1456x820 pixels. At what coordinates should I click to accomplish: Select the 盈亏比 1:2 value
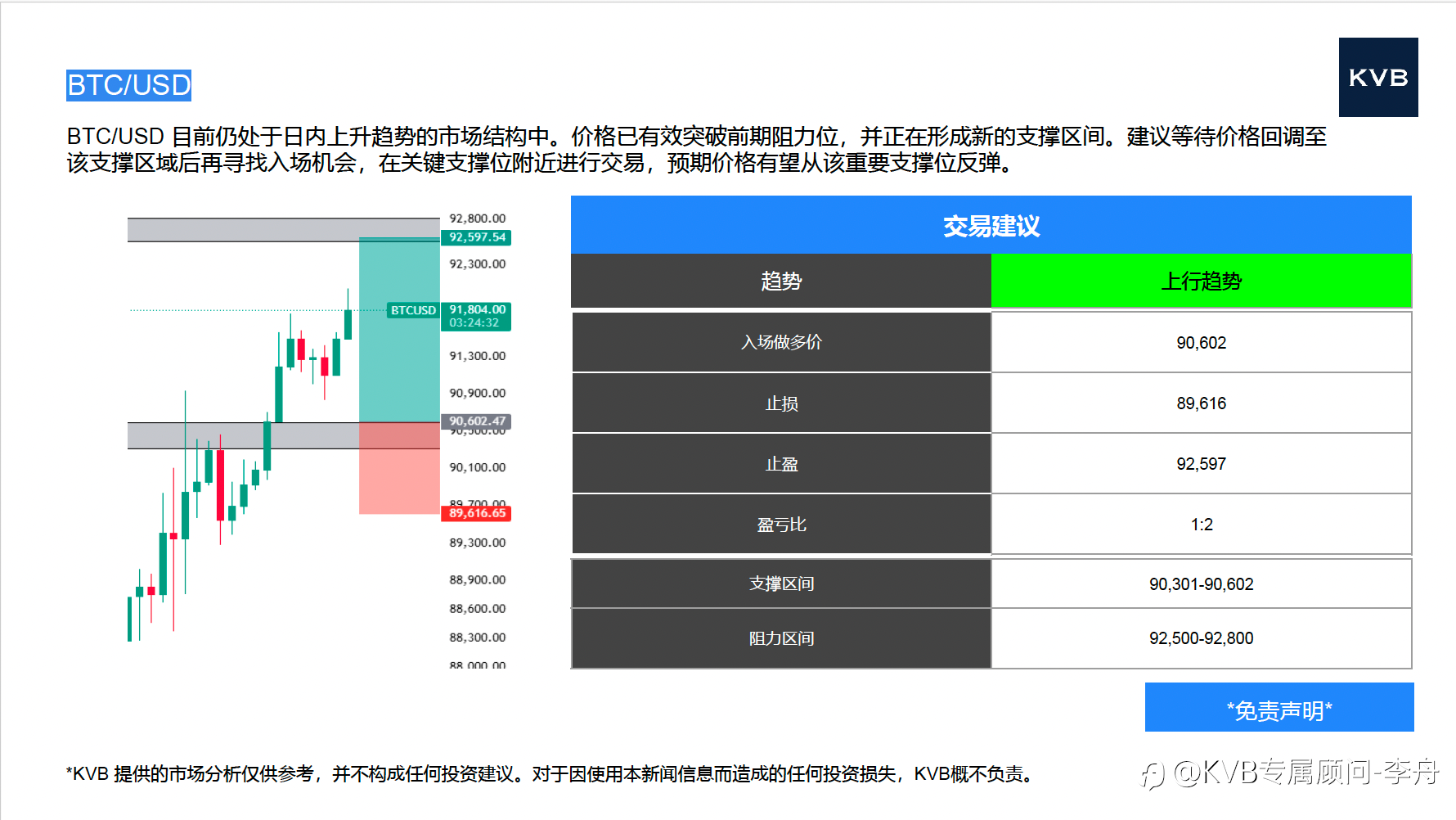pos(1202,524)
